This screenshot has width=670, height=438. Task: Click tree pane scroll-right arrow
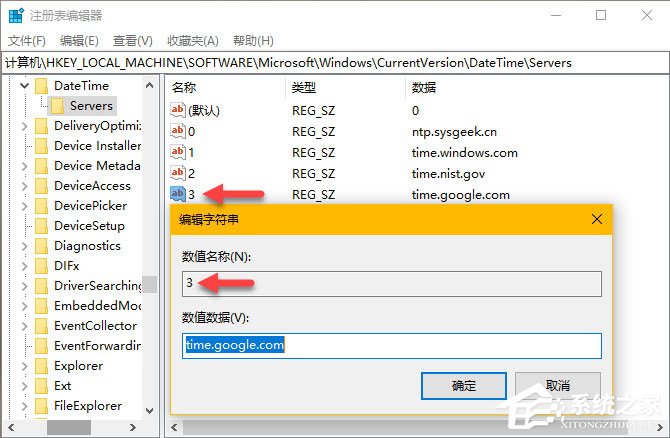point(132,427)
